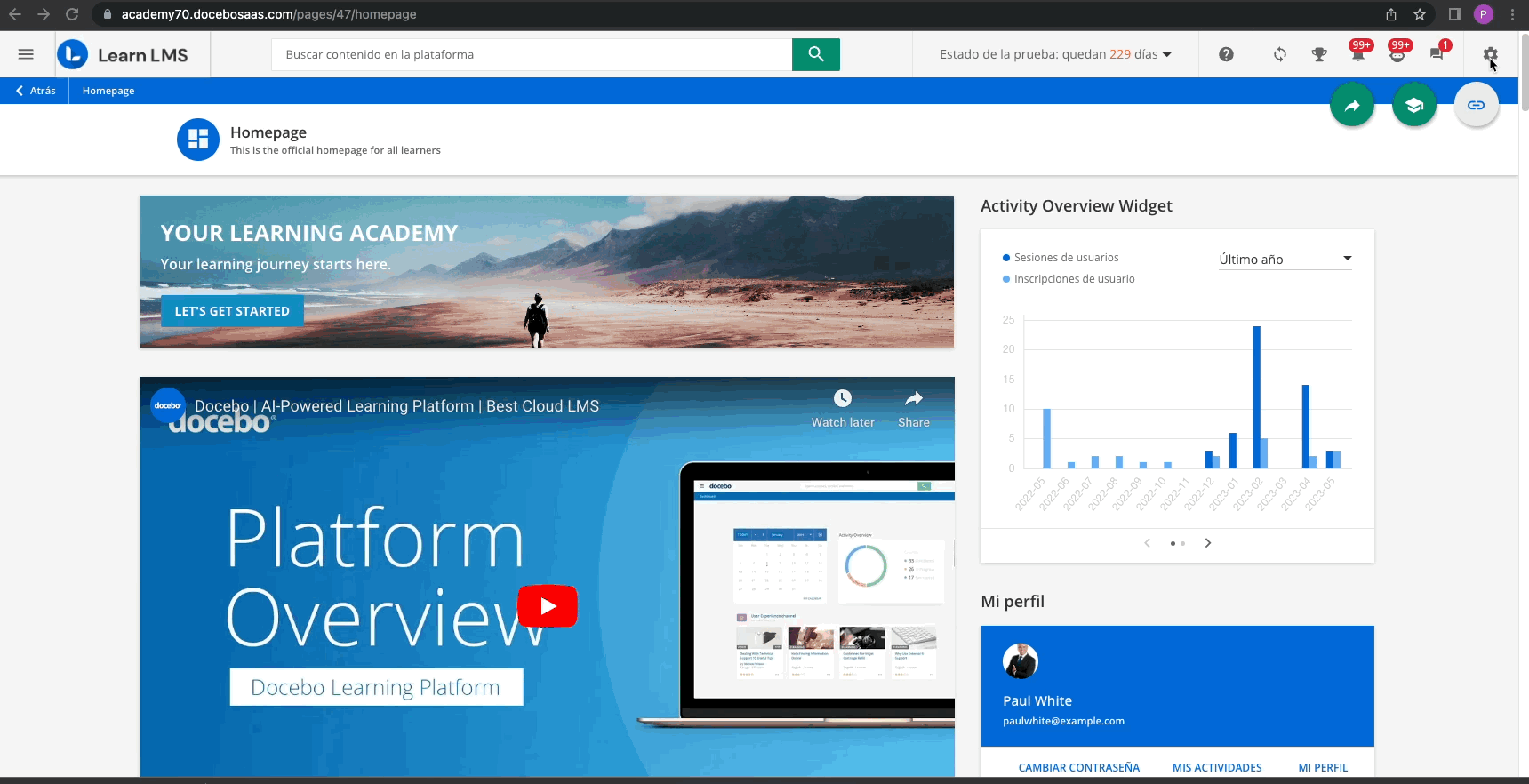Bookmark this page with the star icon
Screen dimensions: 1529x784
coord(1420,14)
